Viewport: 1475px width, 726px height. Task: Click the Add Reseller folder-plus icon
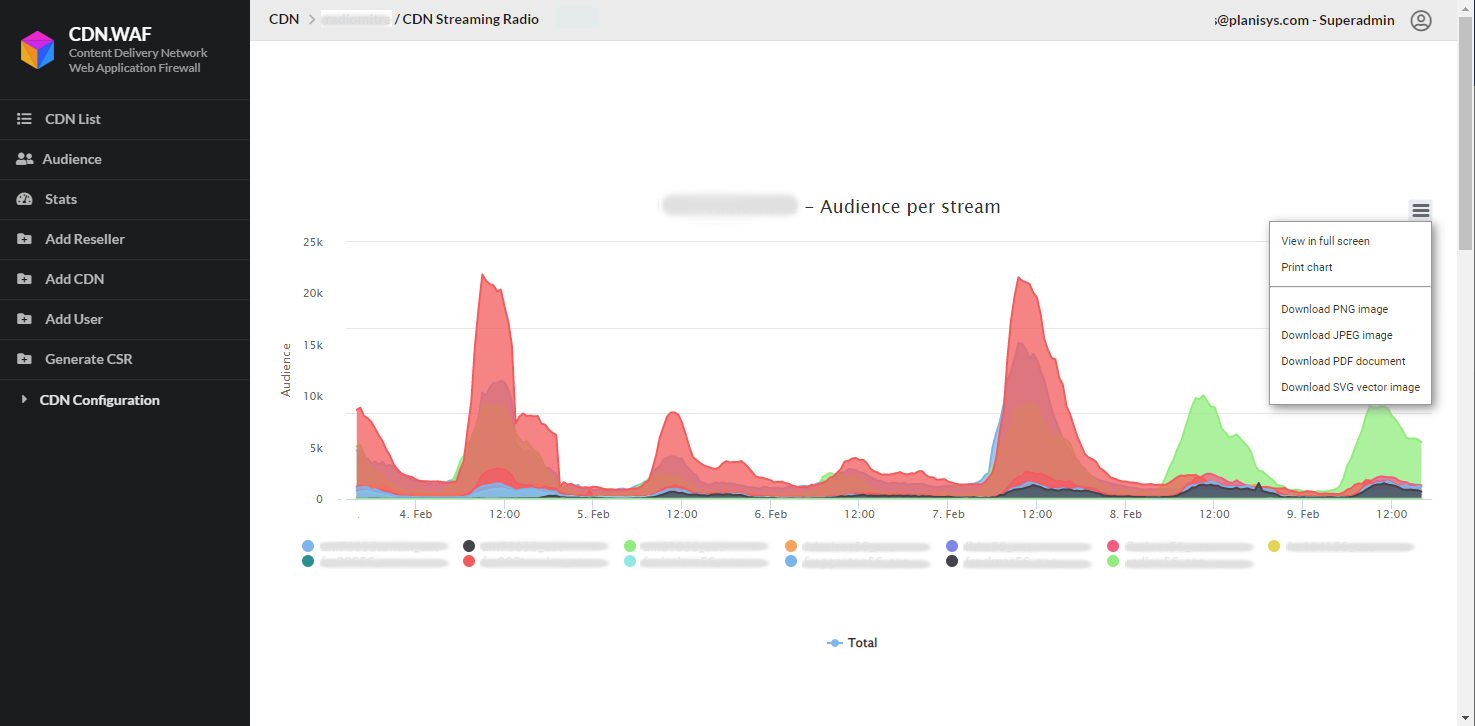(x=25, y=239)
